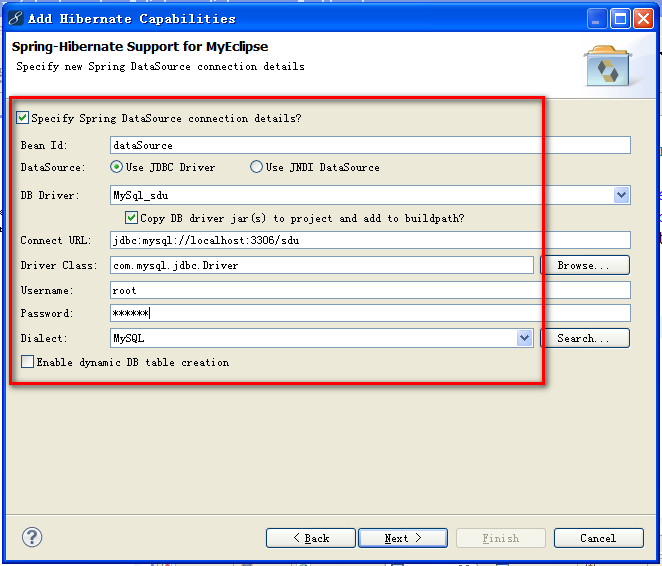The image size is (662, 566).
Task: Close the dialog with the X button
Action: click(643, 19)
